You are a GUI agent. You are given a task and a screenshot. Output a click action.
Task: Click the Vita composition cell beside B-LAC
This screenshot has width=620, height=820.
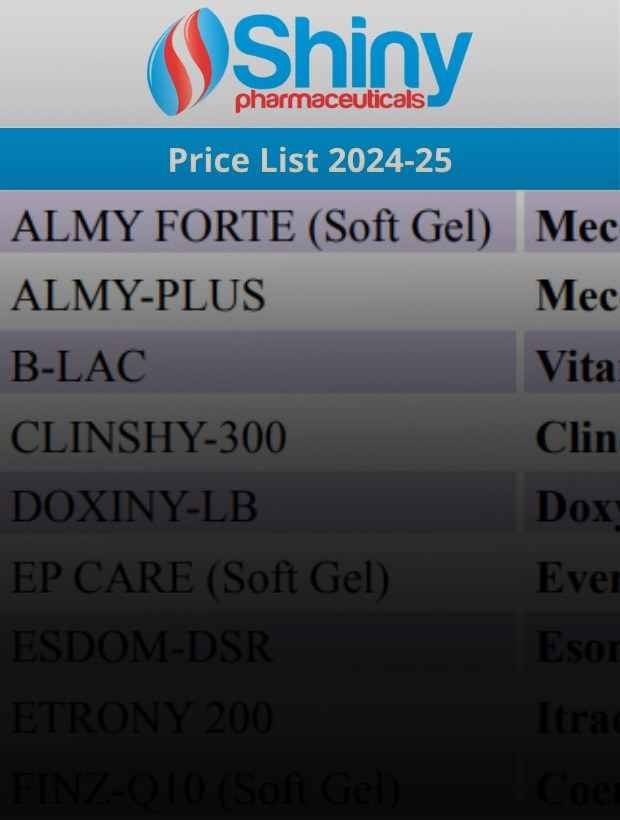coord(572,366)
